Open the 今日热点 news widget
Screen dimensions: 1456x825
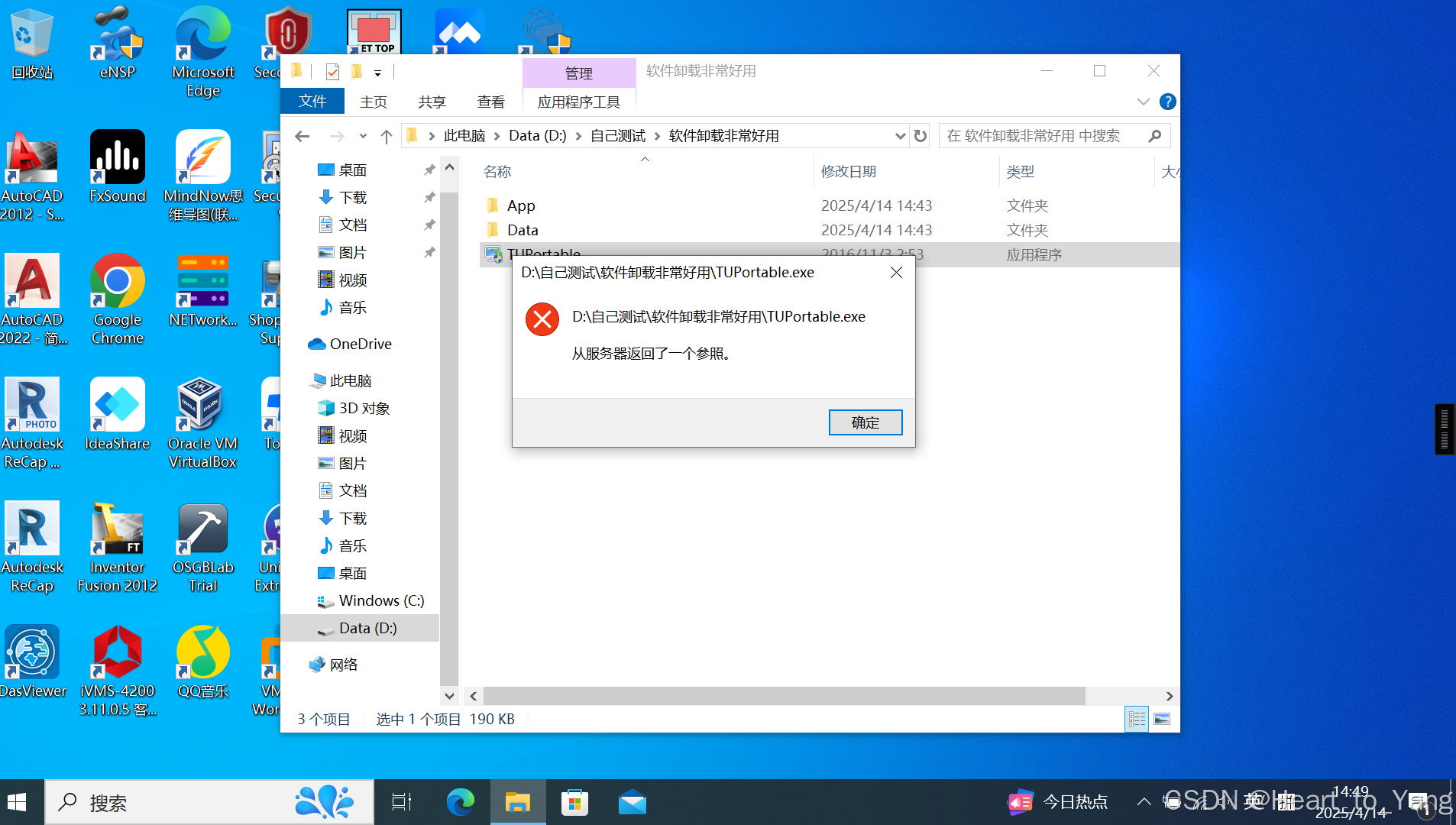[1057, 802]
